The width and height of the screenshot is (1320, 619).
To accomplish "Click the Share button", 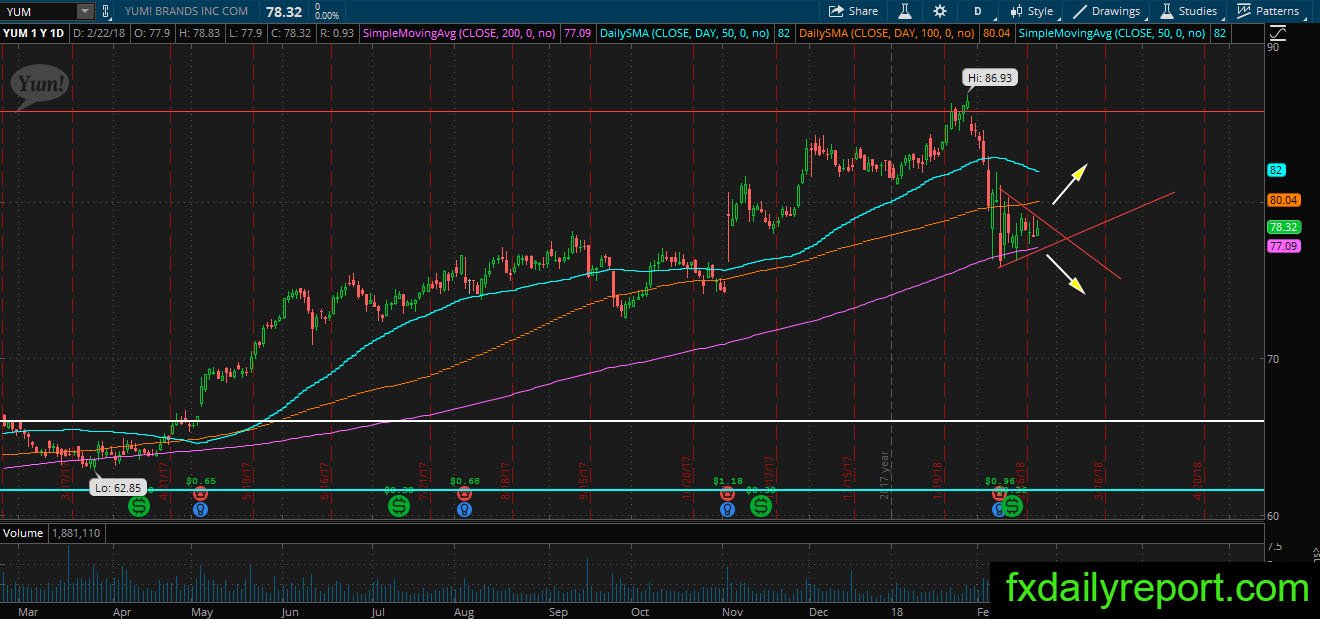I will (854, 11).
